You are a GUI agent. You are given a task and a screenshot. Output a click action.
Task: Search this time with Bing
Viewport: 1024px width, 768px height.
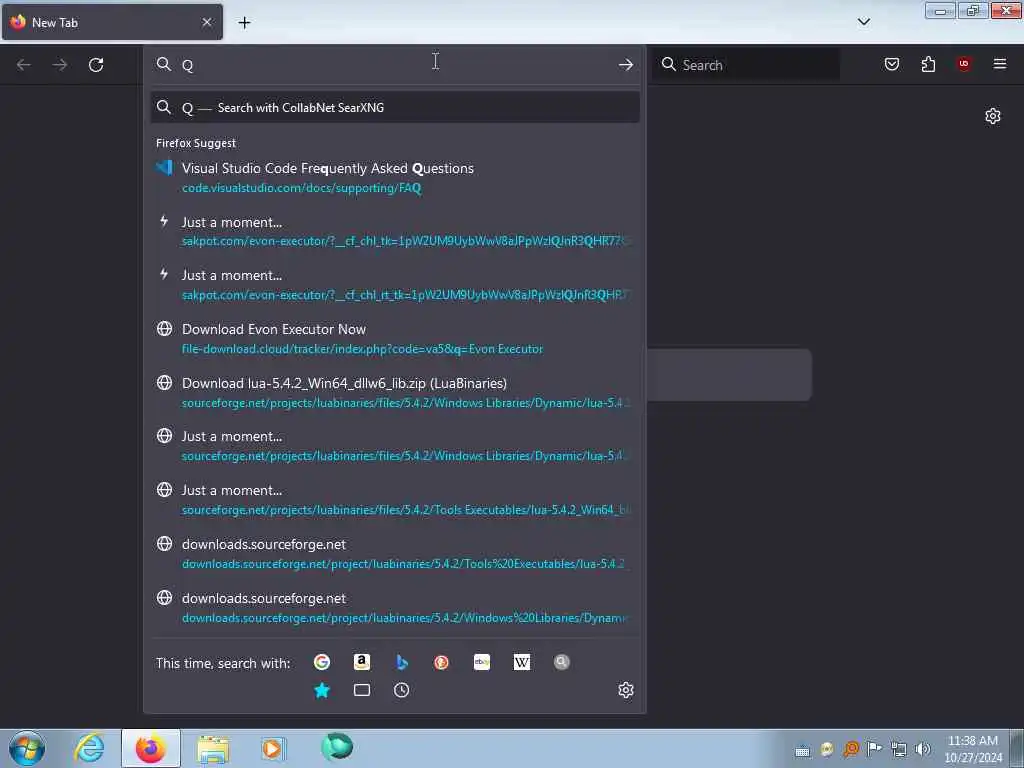402,662
